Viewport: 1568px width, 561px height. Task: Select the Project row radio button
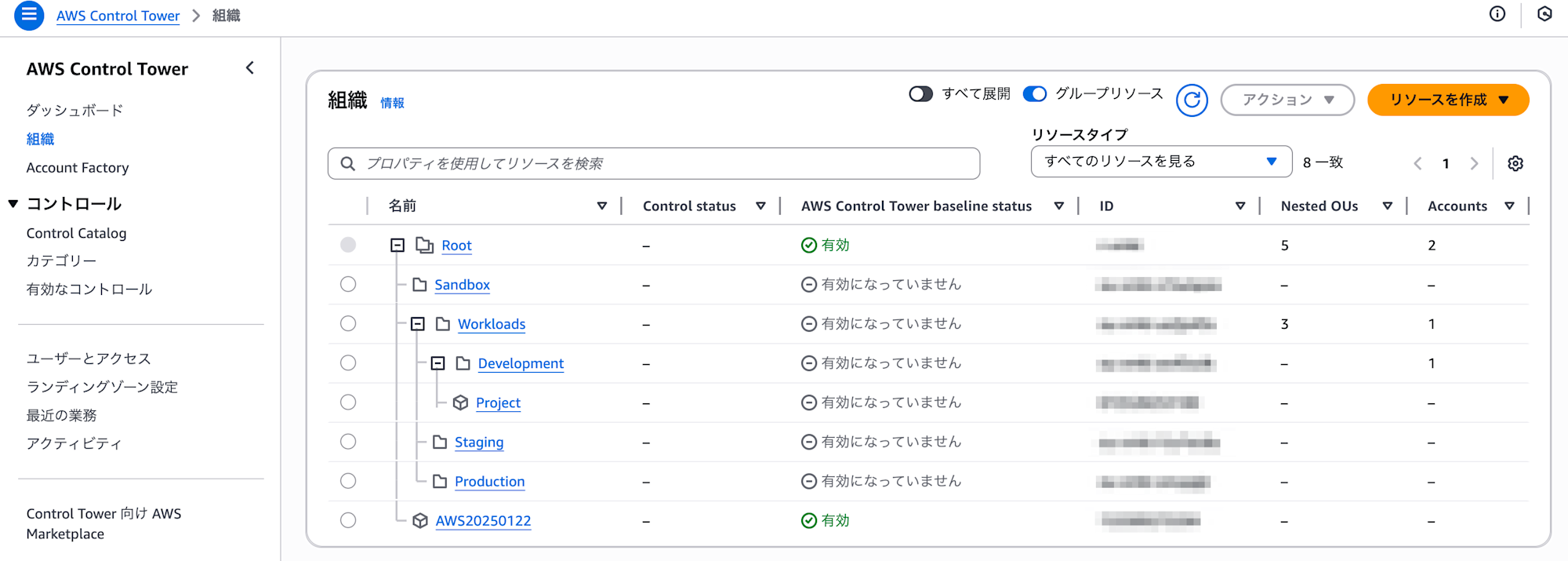348,402
